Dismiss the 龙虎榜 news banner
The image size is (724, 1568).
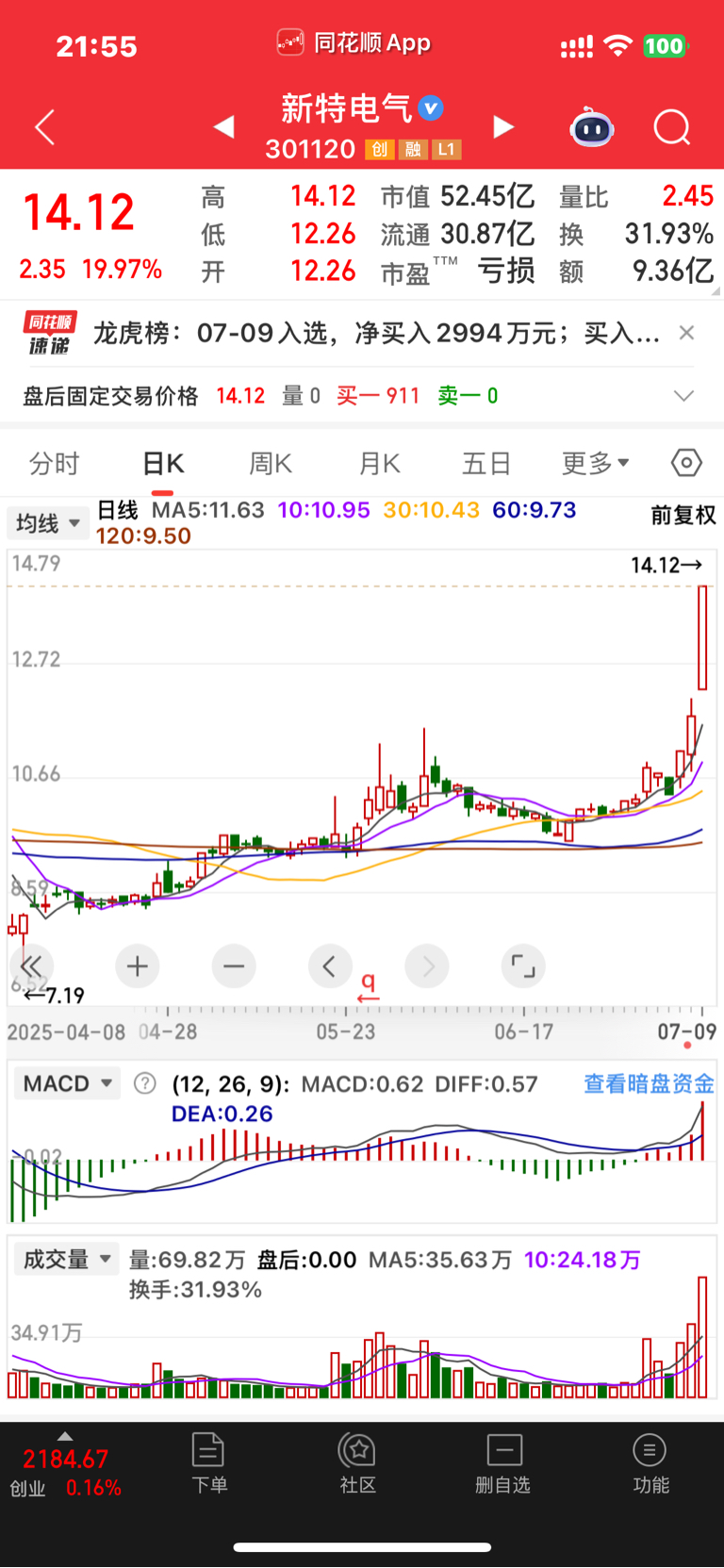tap(686, 332)
